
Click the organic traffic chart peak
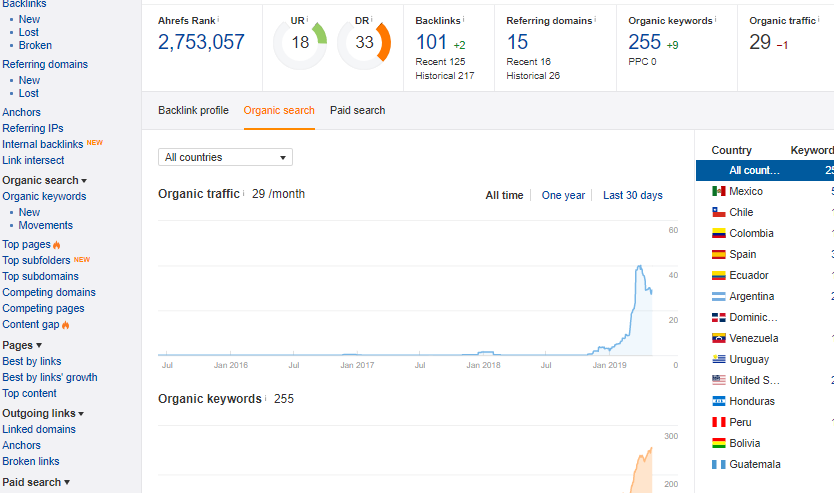[x=640, y=266]
